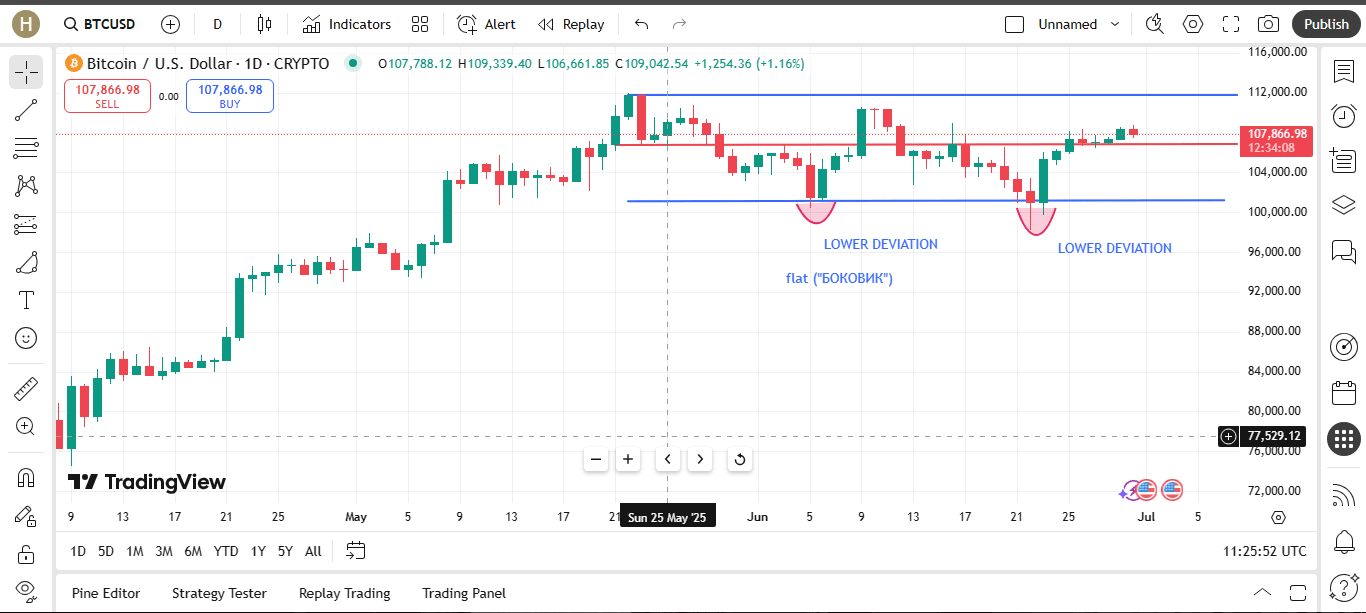Zoom in the chart with plus button
The height and width of the screenshot is (613, 1366).
tap(628, 459)
